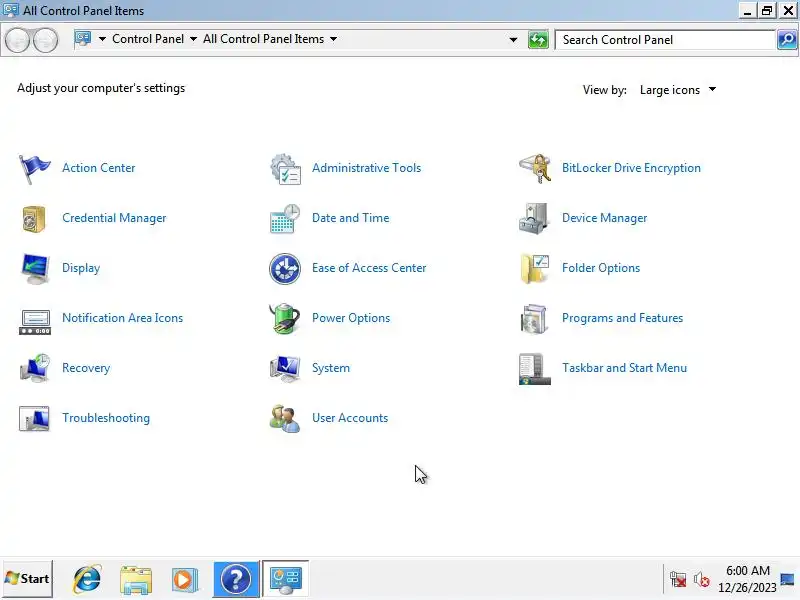Open Windows Explorer folder in taskbar
The width and height of the screenshot is (800, 600).
[136, 580]
